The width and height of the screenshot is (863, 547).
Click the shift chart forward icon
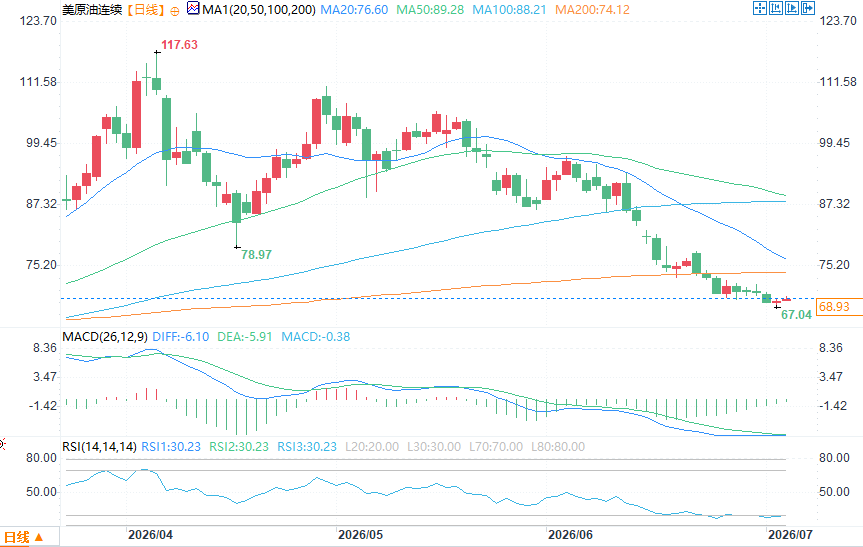coord(792,8)
